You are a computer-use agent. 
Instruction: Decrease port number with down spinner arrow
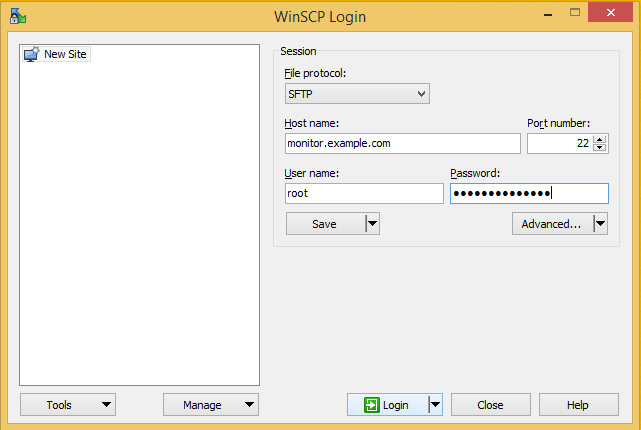600,148
